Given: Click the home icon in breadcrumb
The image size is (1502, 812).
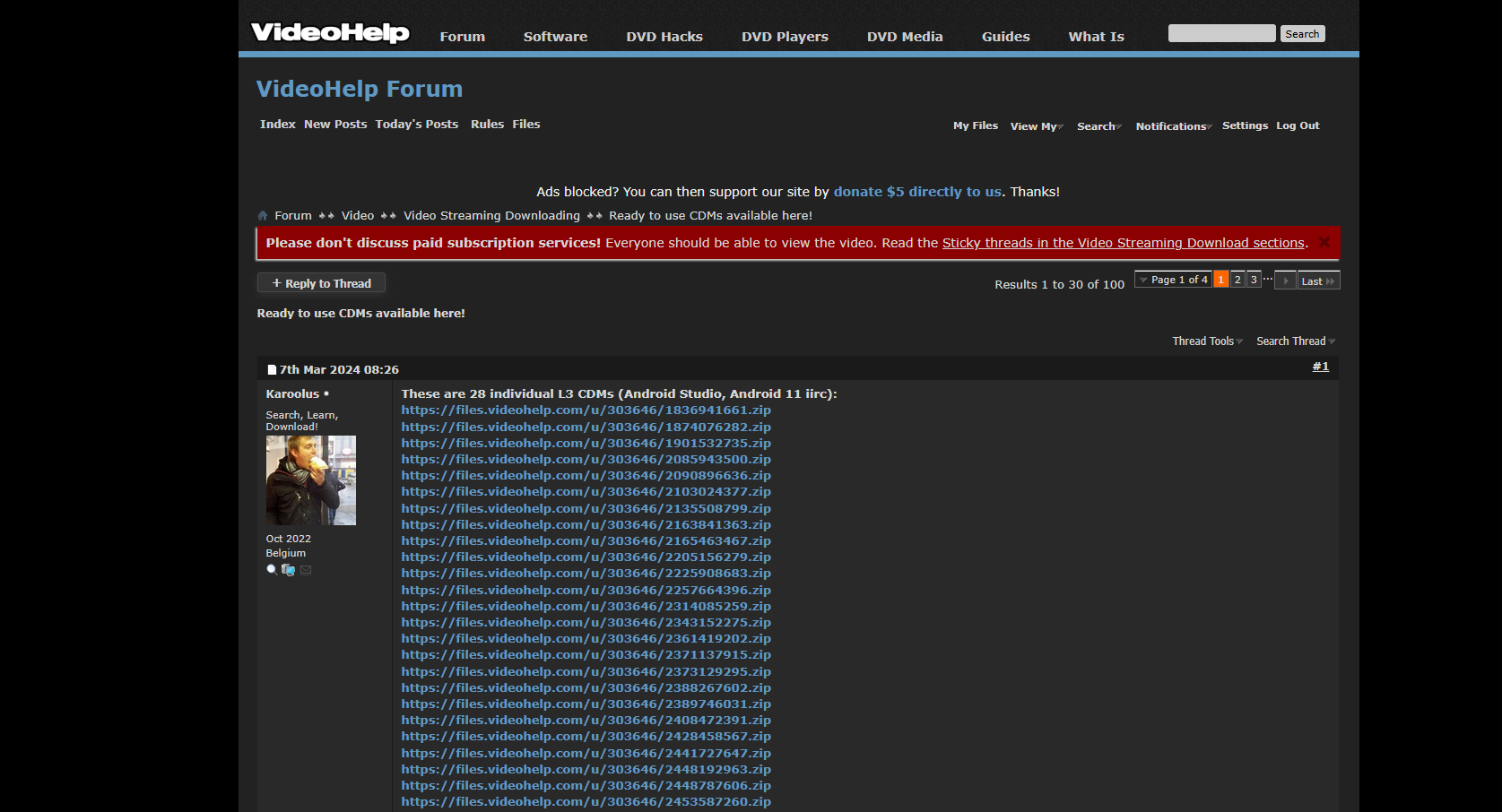Looking at the screenshot, I should pyautogui.click(x=263, y=216).
